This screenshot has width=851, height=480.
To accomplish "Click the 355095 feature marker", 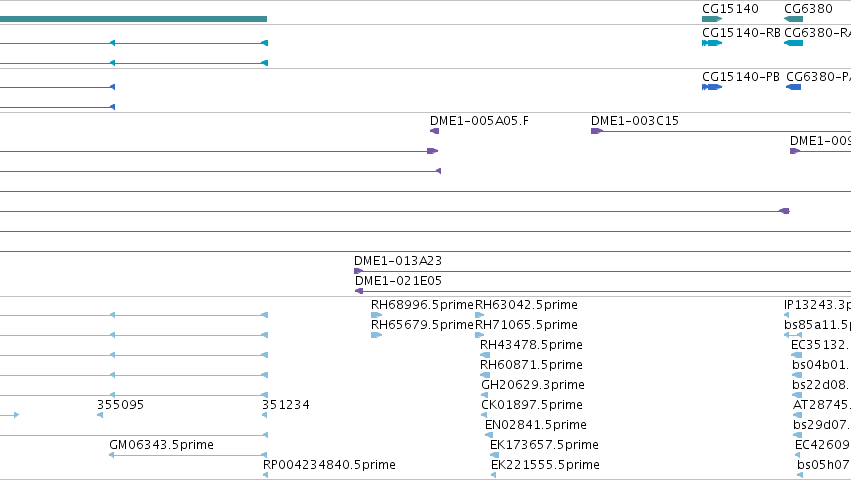I will (100, 415).
